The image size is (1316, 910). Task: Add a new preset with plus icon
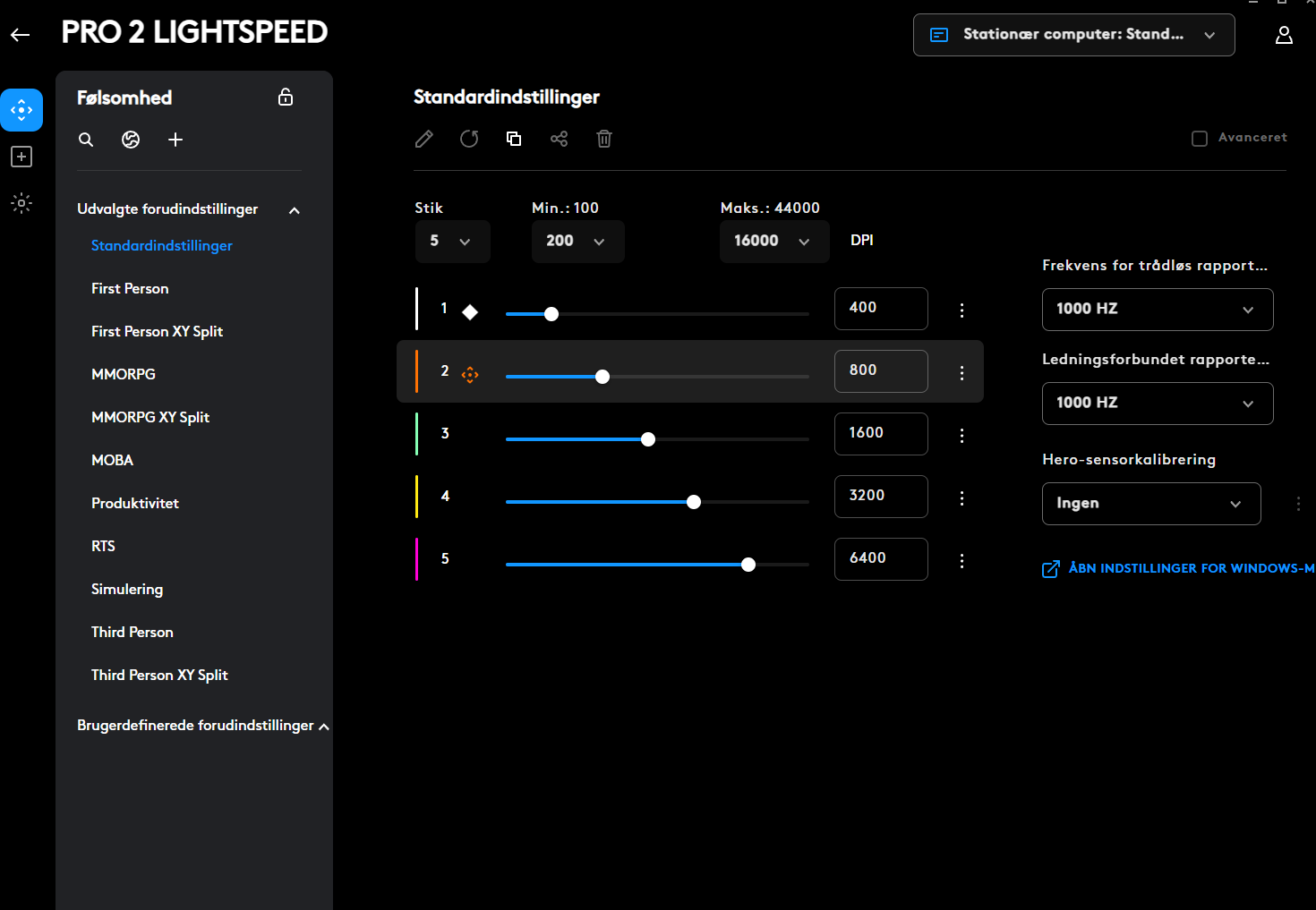(x=175, y=140)
